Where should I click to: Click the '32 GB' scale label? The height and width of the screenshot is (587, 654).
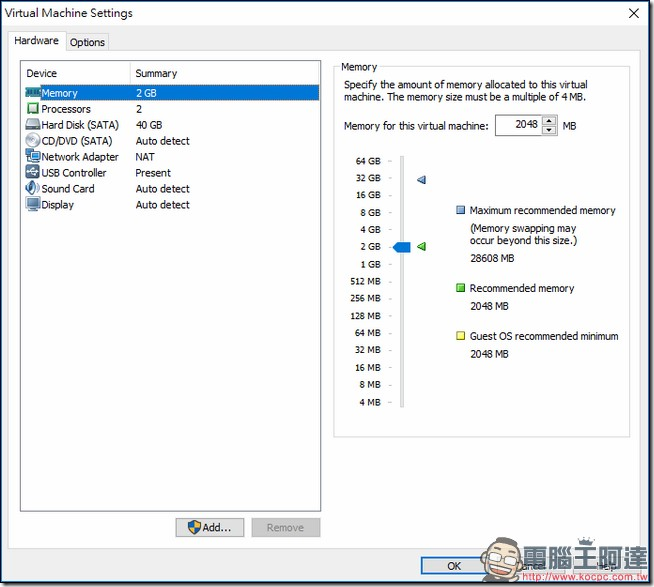[x=368, y=178]
